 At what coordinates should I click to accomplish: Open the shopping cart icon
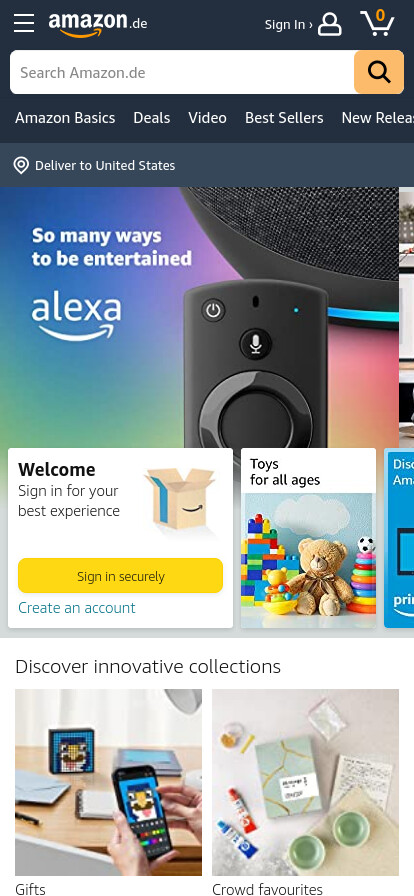coord(377,23)
